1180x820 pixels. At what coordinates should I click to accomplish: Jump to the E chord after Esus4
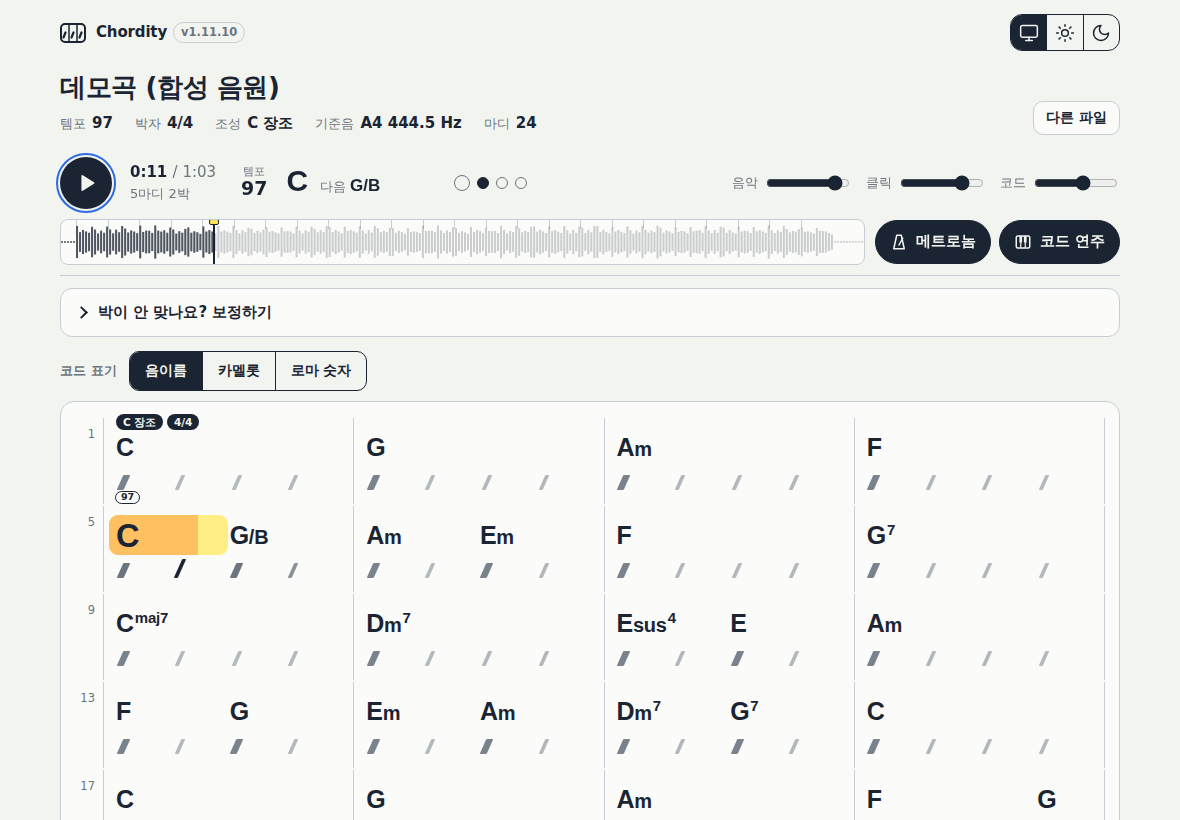coord(738,624)
